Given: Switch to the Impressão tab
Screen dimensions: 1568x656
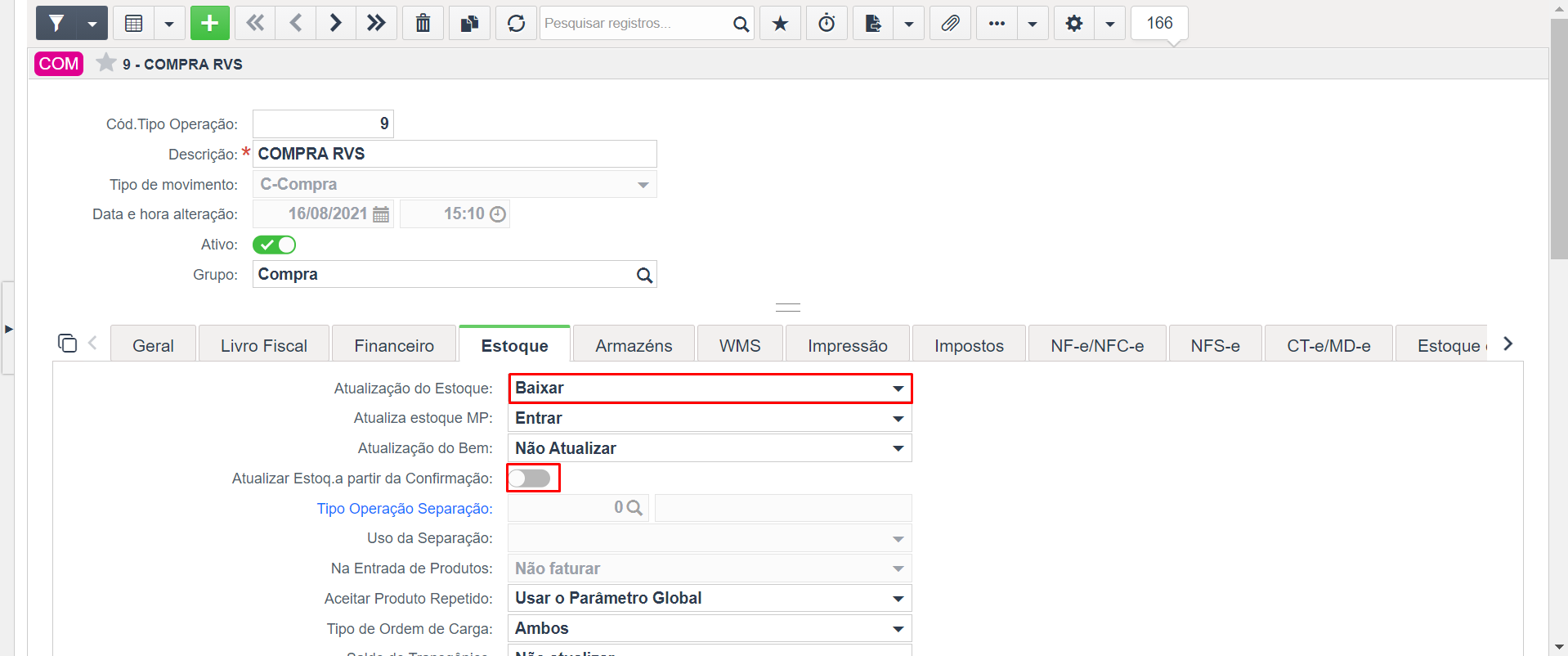Looking at the screenshot, I should coord(848,345).
